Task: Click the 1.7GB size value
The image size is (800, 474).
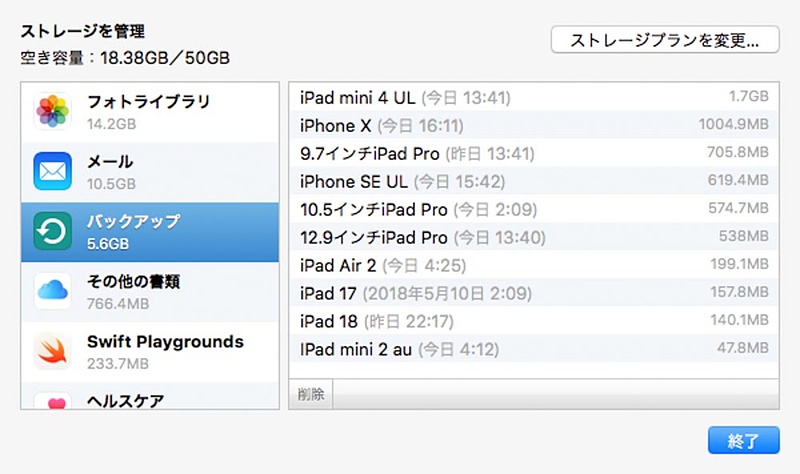Action: (x=748, y=96)
